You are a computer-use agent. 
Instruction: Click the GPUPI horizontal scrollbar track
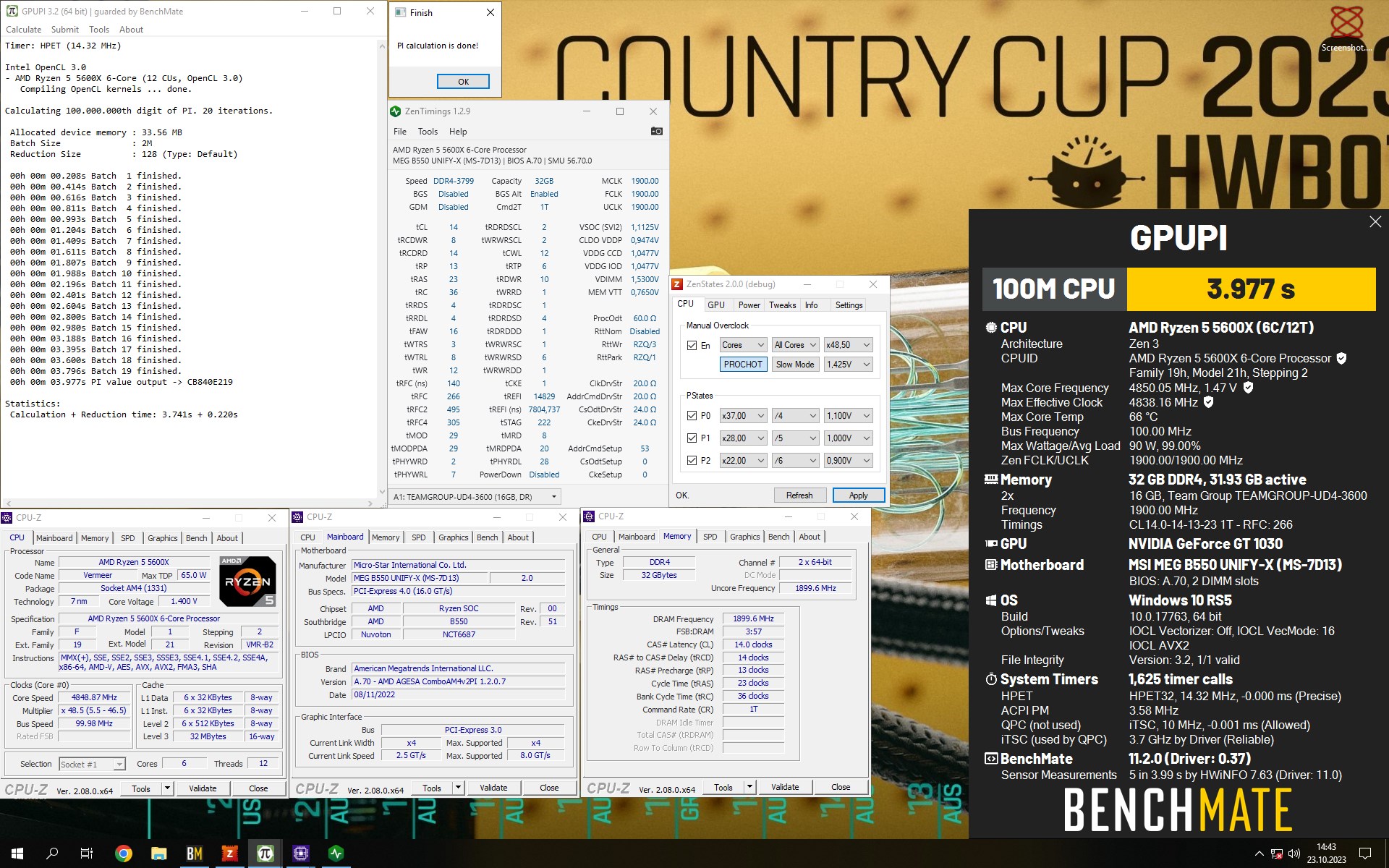[190, 503]
